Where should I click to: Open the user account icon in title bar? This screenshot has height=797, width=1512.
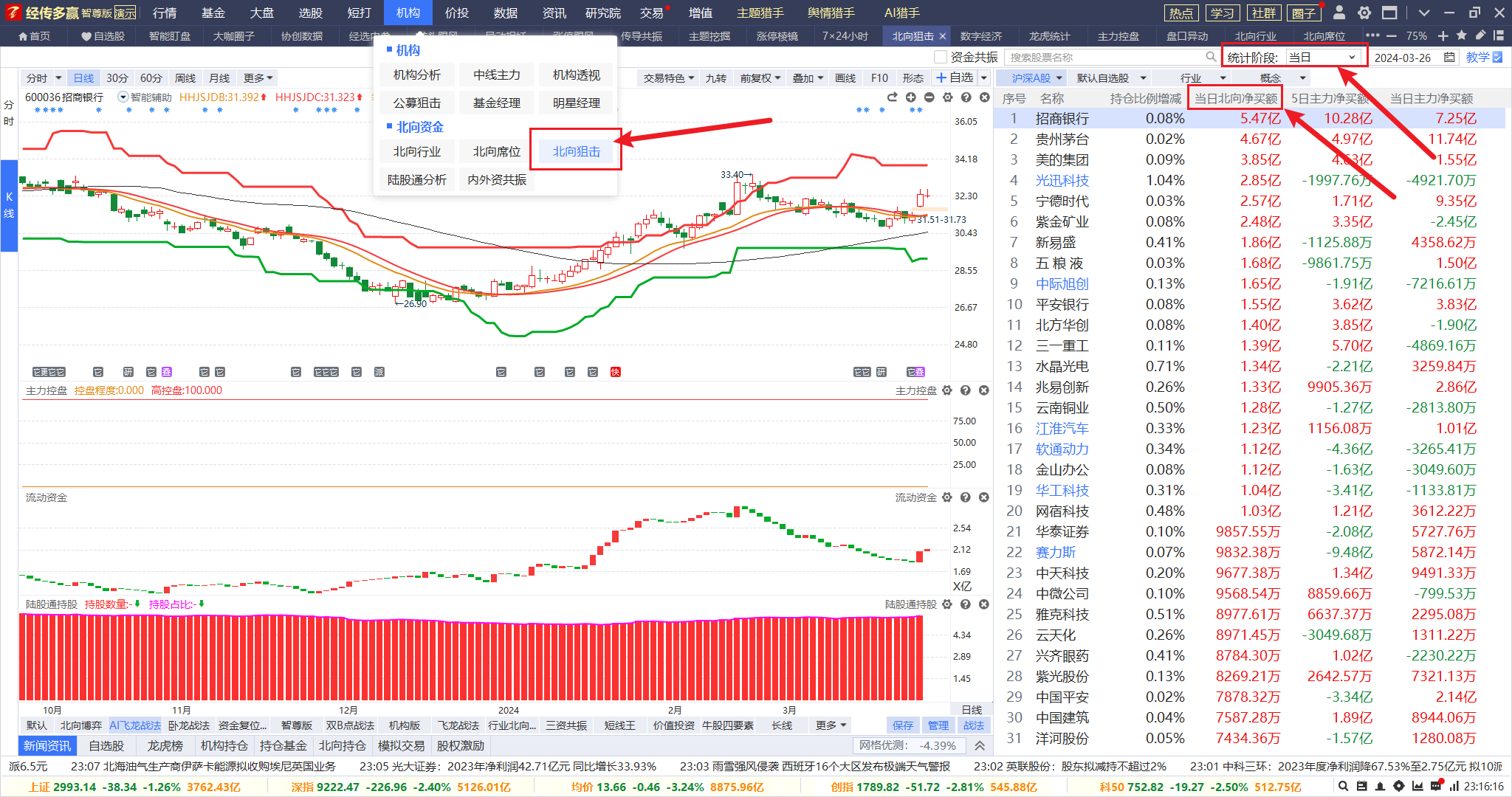[x=1339, y=13]
